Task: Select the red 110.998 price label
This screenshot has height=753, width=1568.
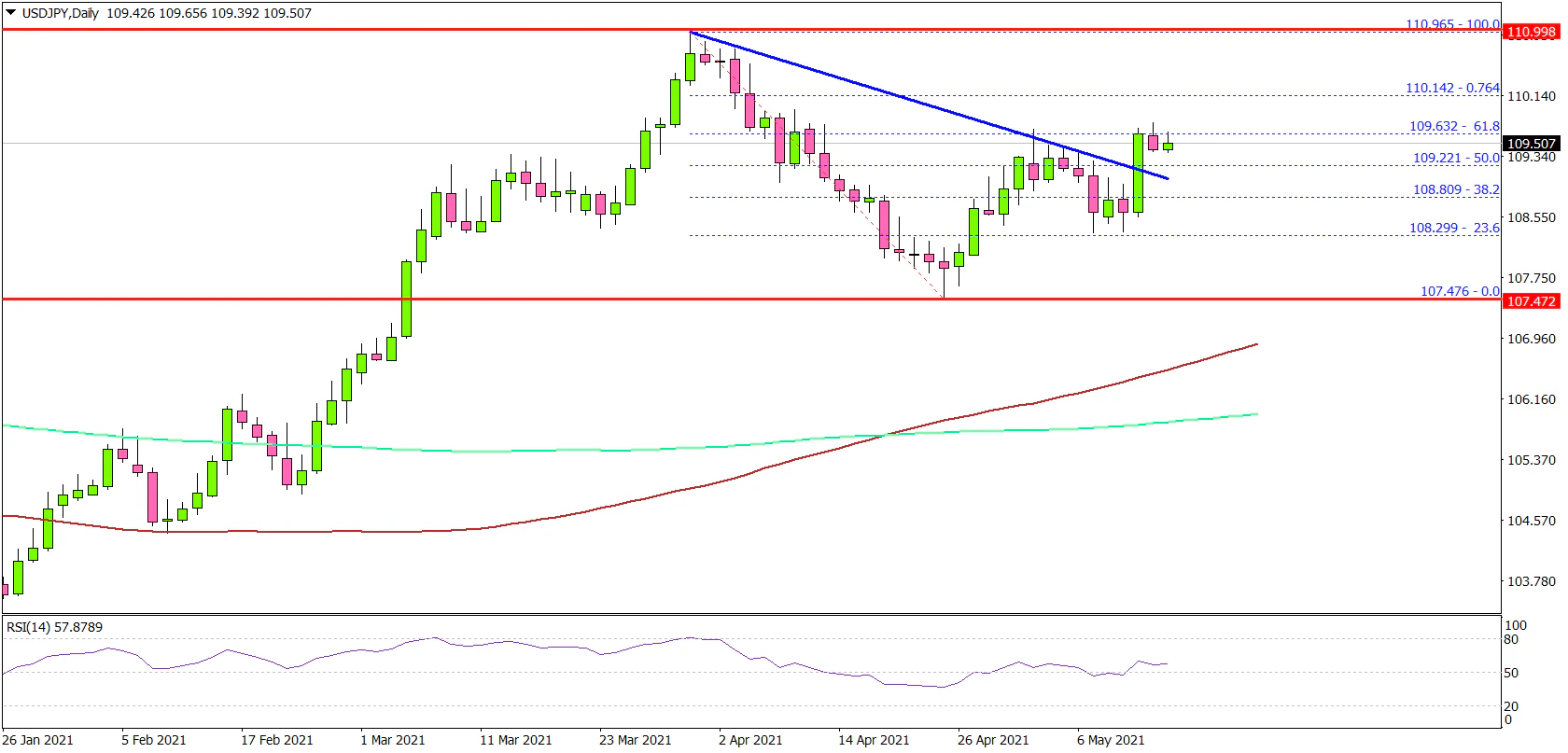Action: 1532,32
